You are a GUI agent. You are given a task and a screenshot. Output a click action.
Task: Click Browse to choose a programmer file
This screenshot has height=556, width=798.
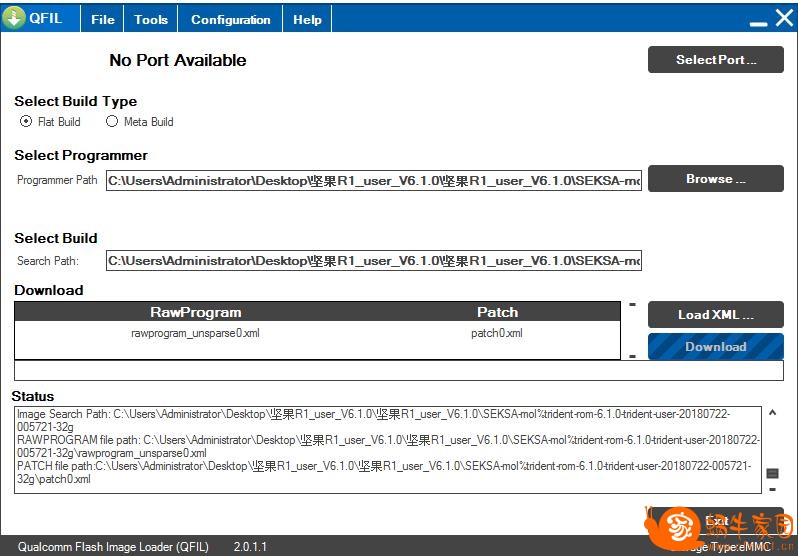tap(716, 179)
